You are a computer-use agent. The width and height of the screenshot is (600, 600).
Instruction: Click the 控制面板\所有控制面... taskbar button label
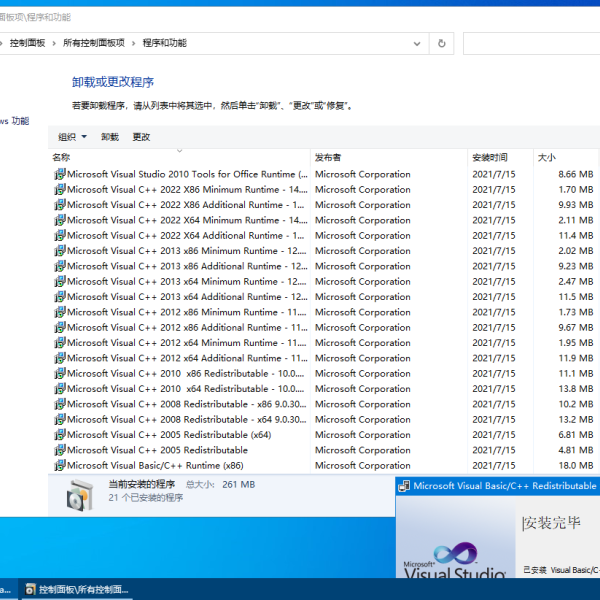coord(83,589)
